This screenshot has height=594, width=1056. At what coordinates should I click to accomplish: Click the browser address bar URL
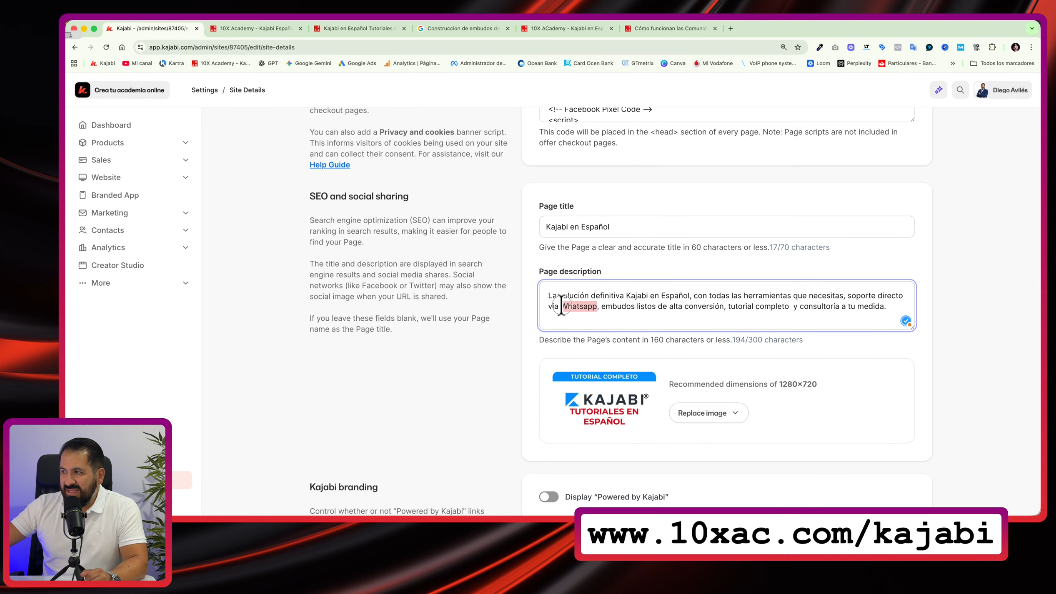click(x=222, y=47)
